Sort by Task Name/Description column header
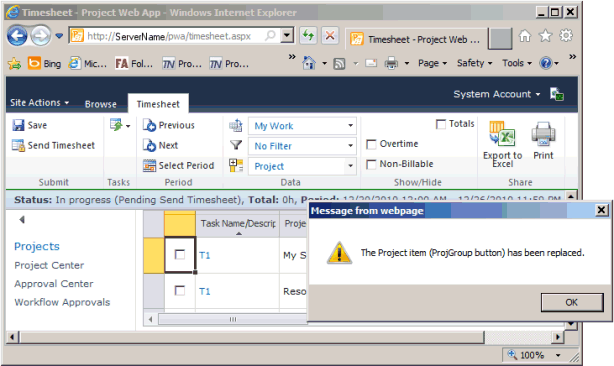The image size is (614, 366). pyautogui.click(x=238, y=224)
